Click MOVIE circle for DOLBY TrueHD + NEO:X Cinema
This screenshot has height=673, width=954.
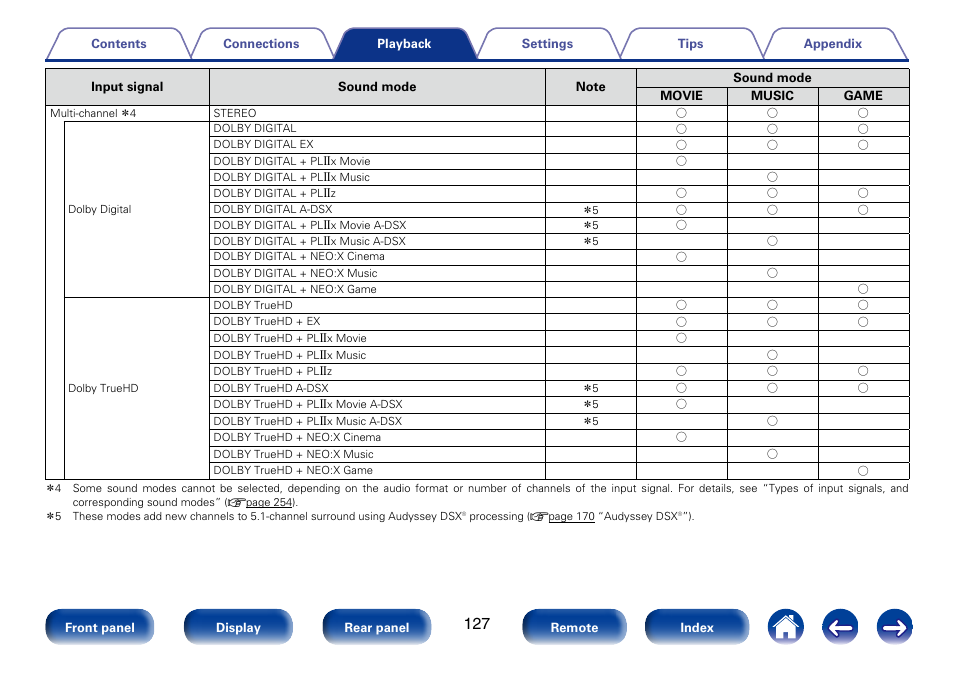coord(681,437)
